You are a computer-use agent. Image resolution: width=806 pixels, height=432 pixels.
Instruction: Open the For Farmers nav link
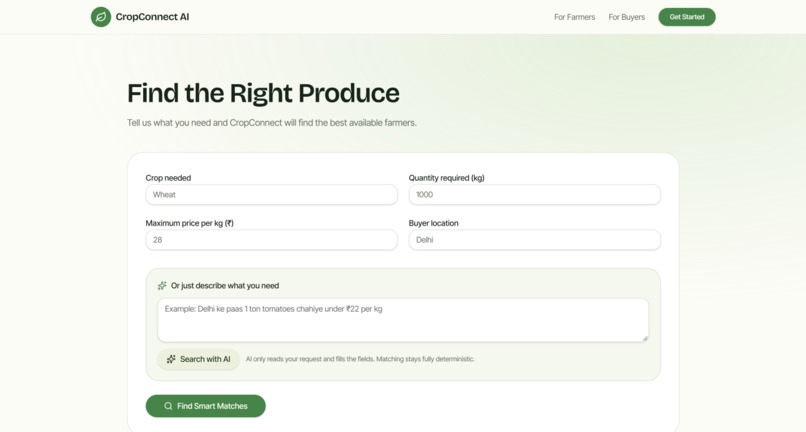click(x=574, y=17)
